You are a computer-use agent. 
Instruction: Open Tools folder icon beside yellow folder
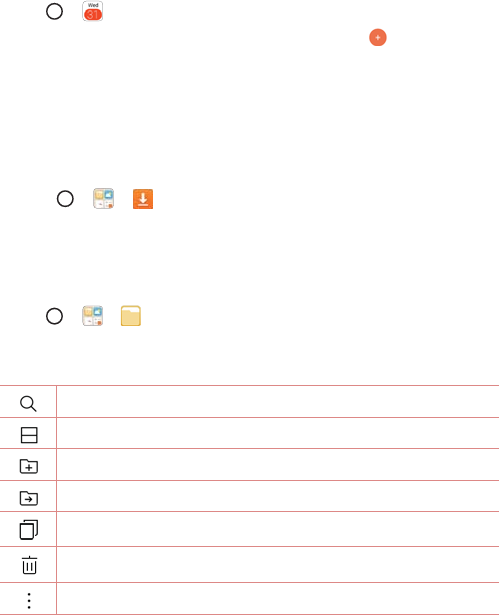pyautogui.click(x=93, y=316)
